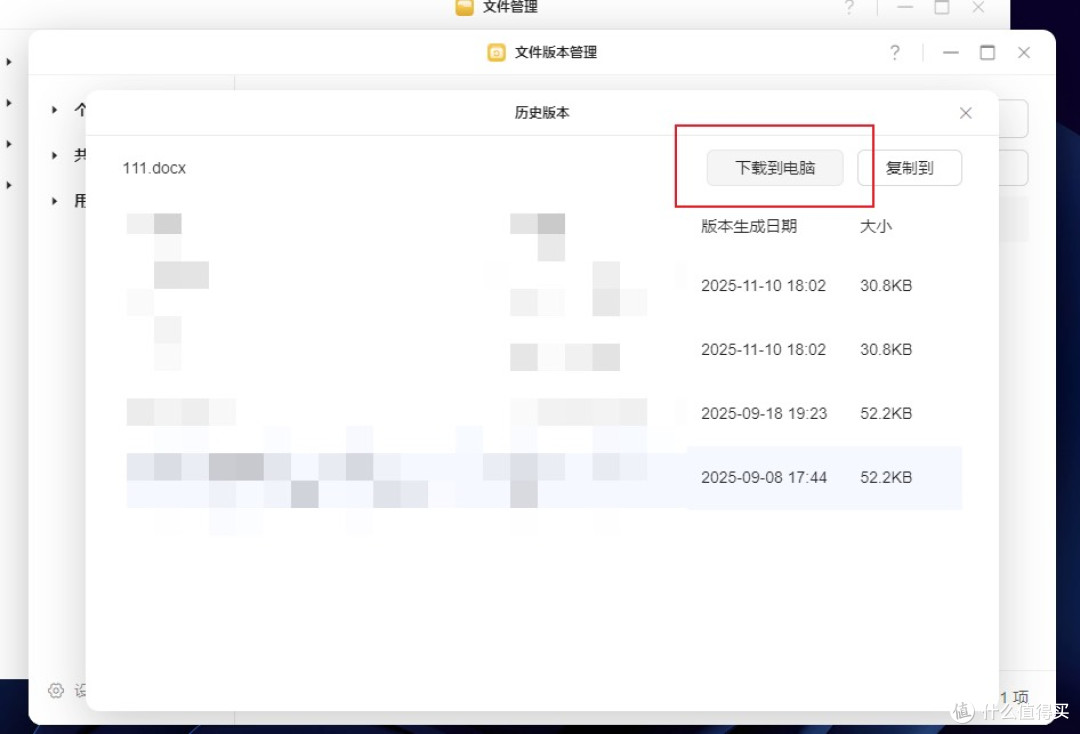Expand third tree item in 文件版本管理 sidebar
Viewport: 1080px width, 734px height.
tap(54, 201)
